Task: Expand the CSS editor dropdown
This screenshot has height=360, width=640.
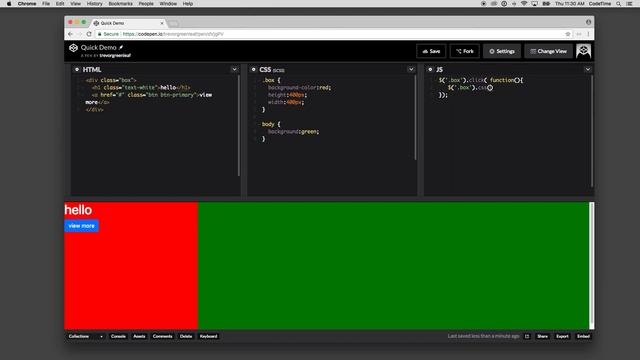Action: click(x=411, y=69)
